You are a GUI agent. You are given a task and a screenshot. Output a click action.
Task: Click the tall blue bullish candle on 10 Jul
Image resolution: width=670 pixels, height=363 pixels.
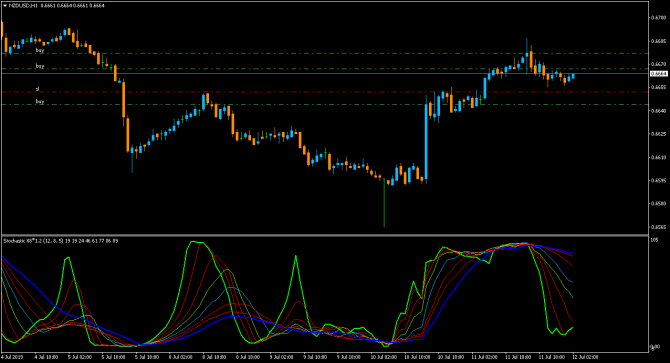pos(426,141)
